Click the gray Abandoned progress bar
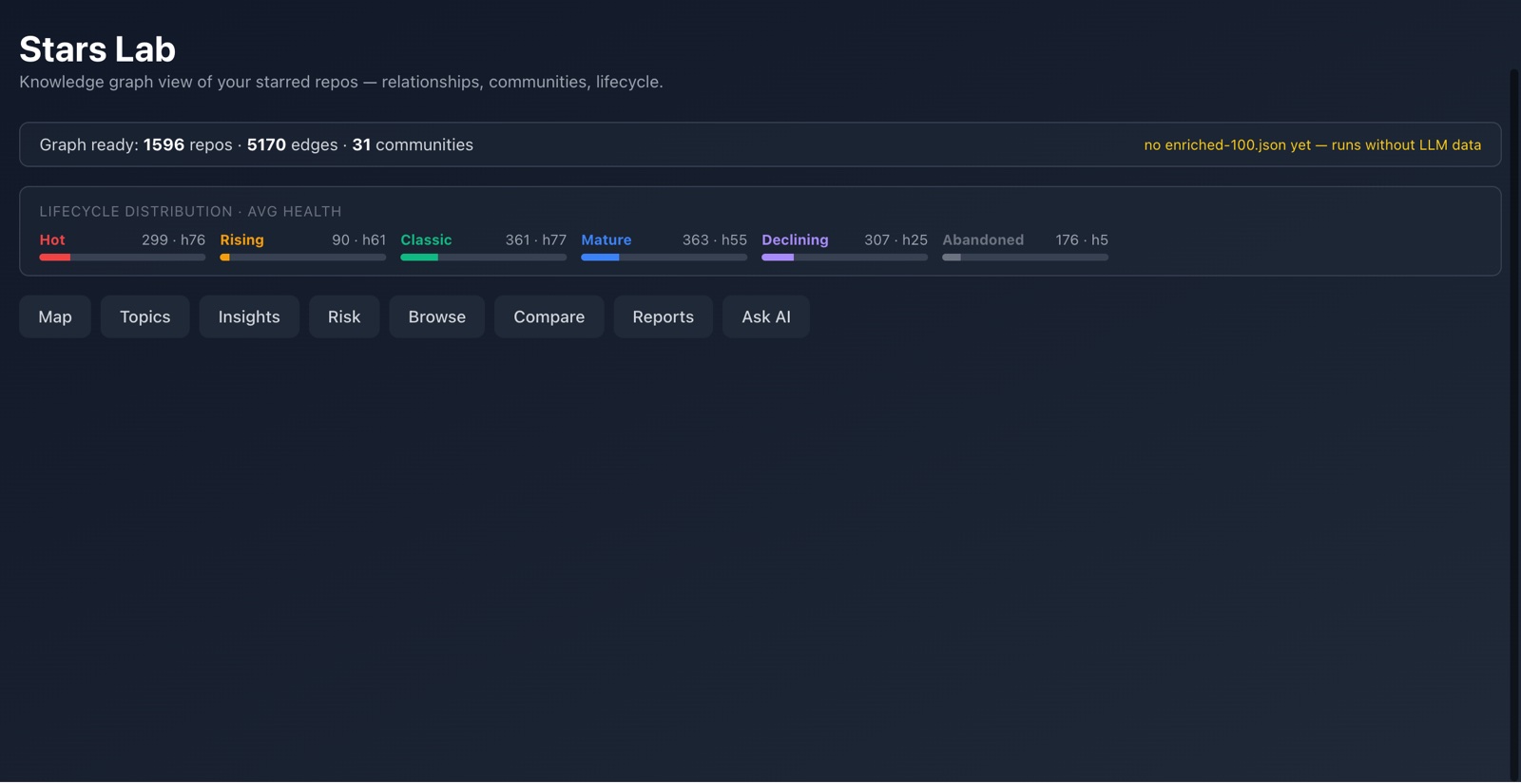The height and width of the screenshot is (784, 1521). tap(1025, 257)
